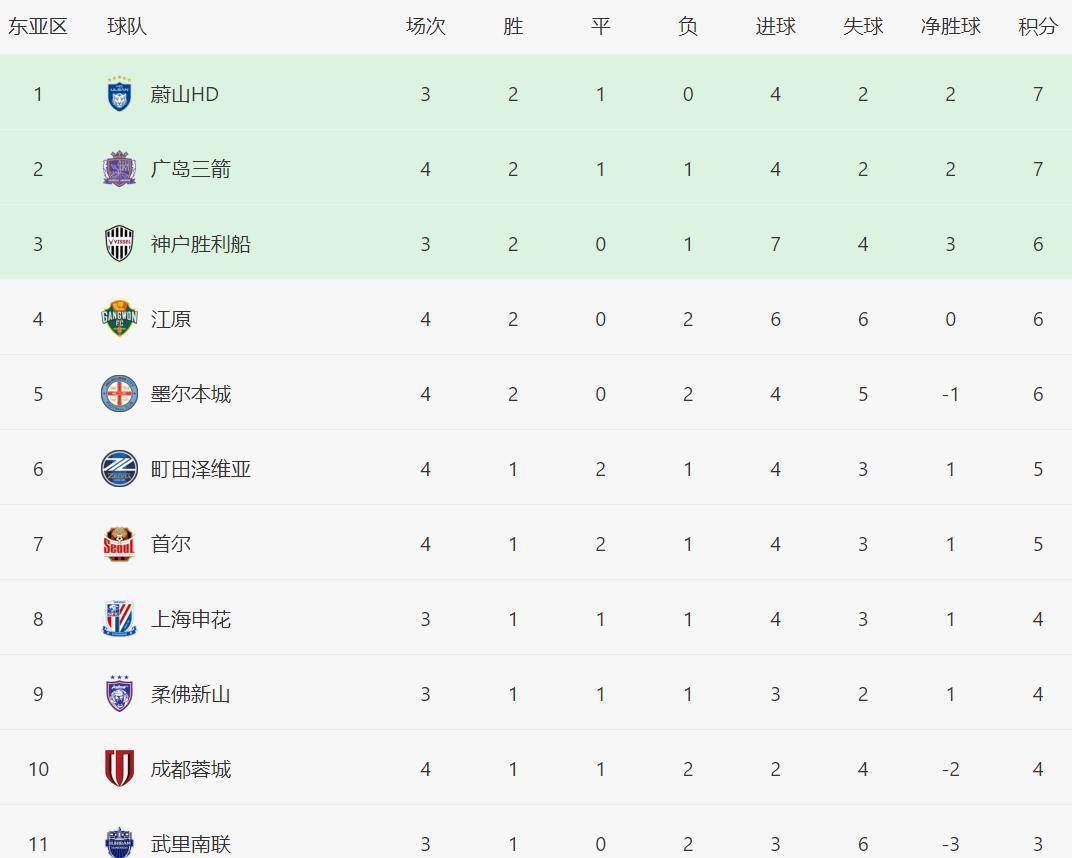1072x858 pixels.
Task: Click the 净胜球 column header
Action: click(950, 27)
